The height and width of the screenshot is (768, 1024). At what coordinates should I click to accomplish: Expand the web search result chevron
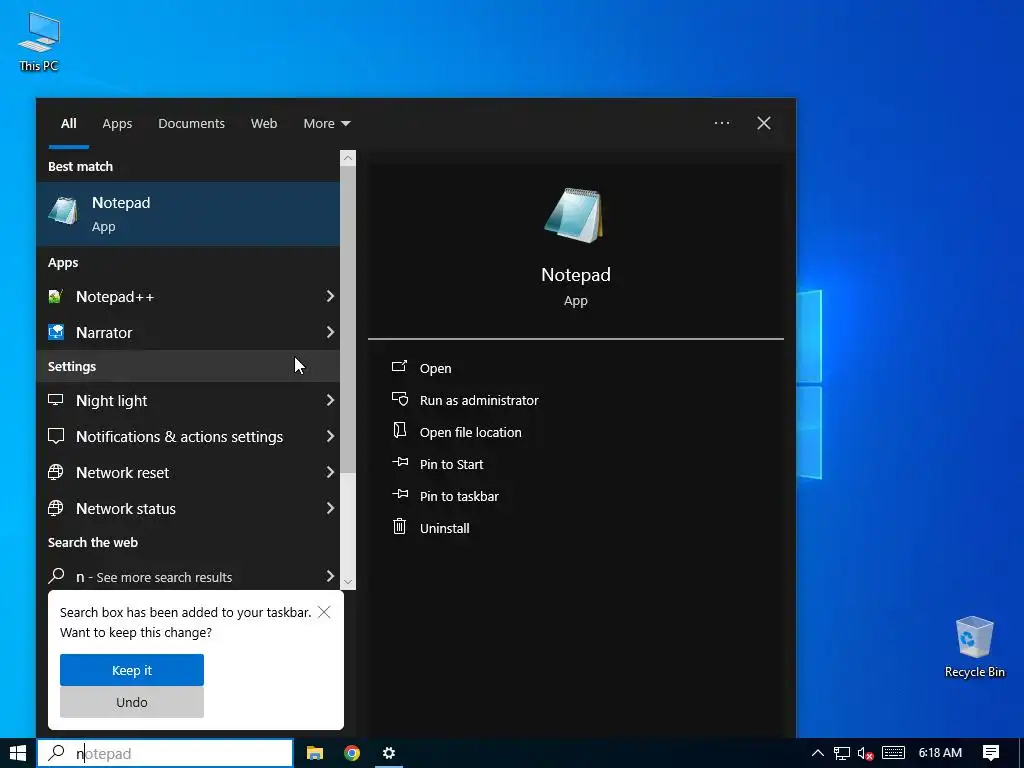330,576
